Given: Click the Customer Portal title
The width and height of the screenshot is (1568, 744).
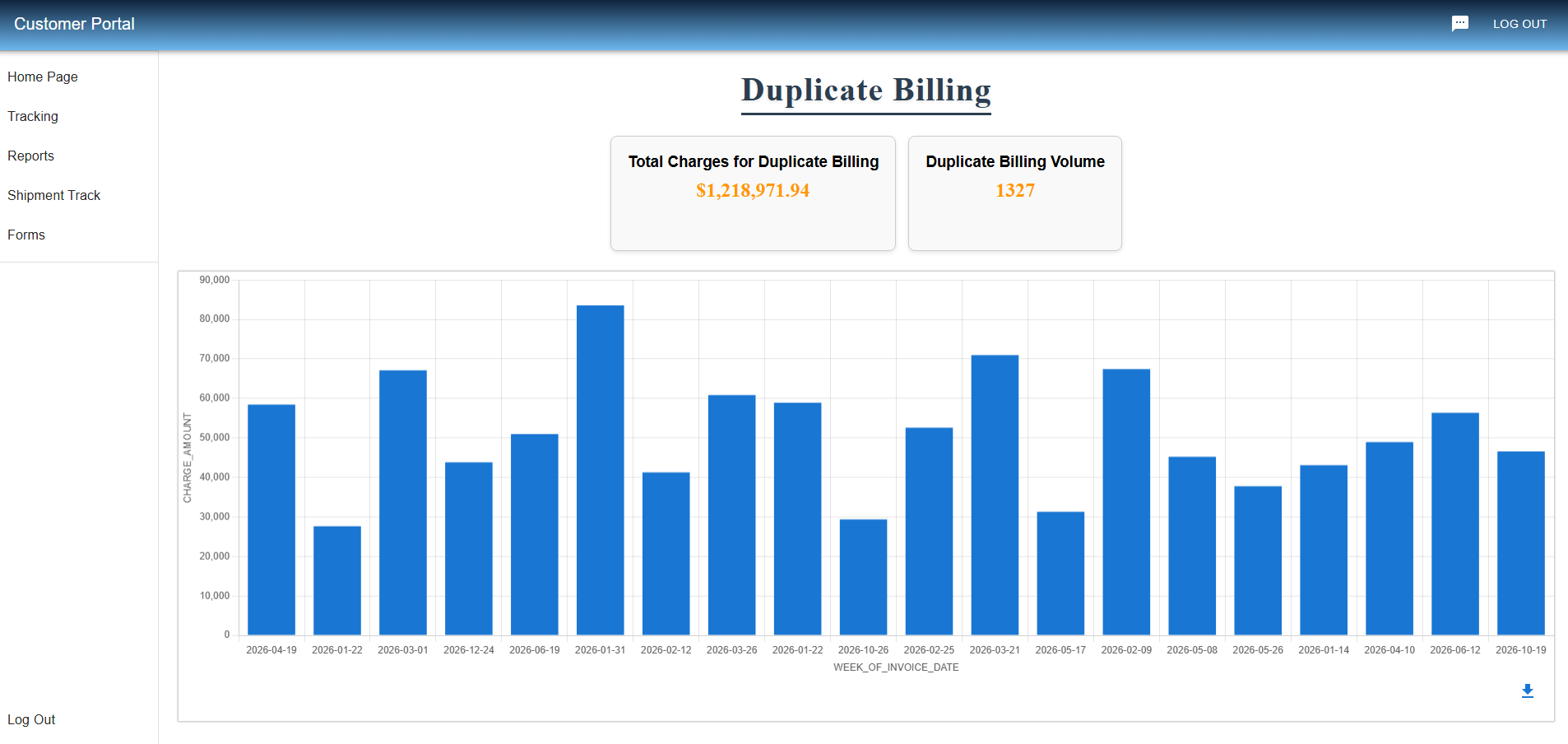Looking at the screenshot, I should tap(74, 24).
